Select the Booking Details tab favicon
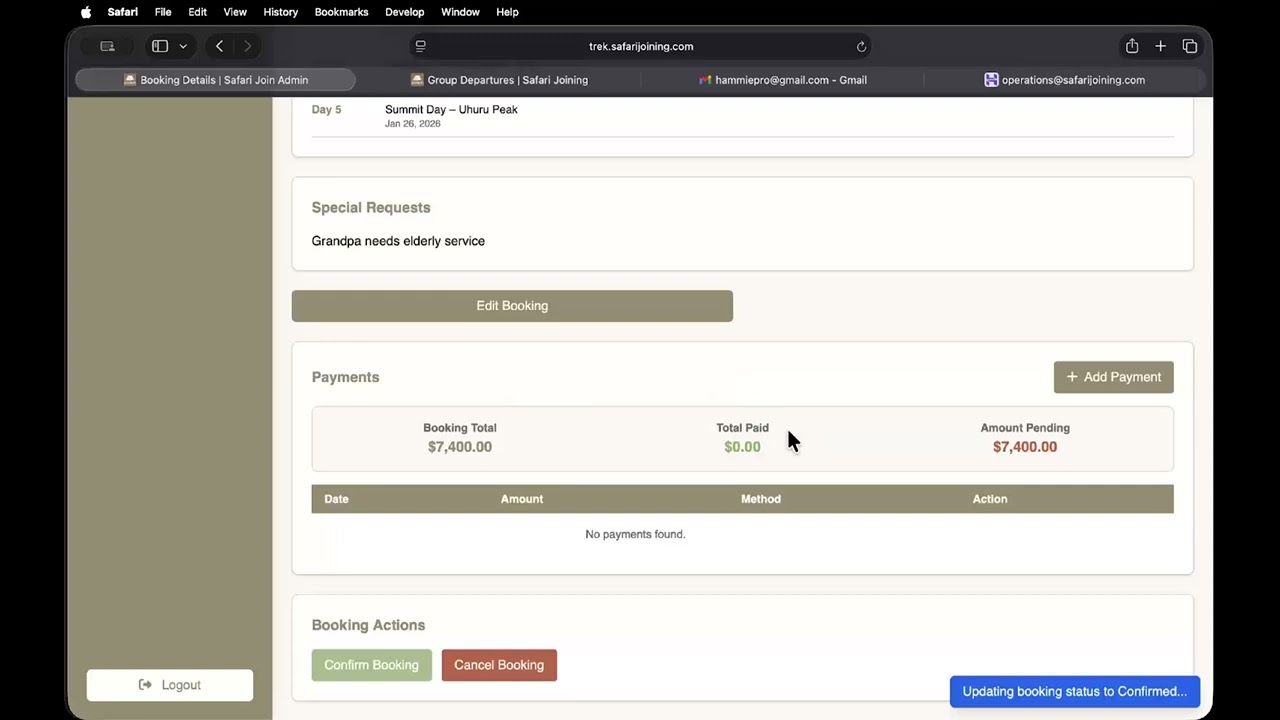This screenshot has height=720, width=1280. (130, 80)
